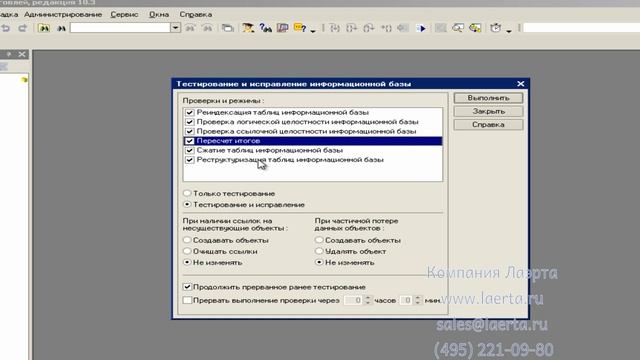Viewport: 640px width, 360px height.
Task: Click the find next binoculars icon after the search box
Action: point(191,28)
